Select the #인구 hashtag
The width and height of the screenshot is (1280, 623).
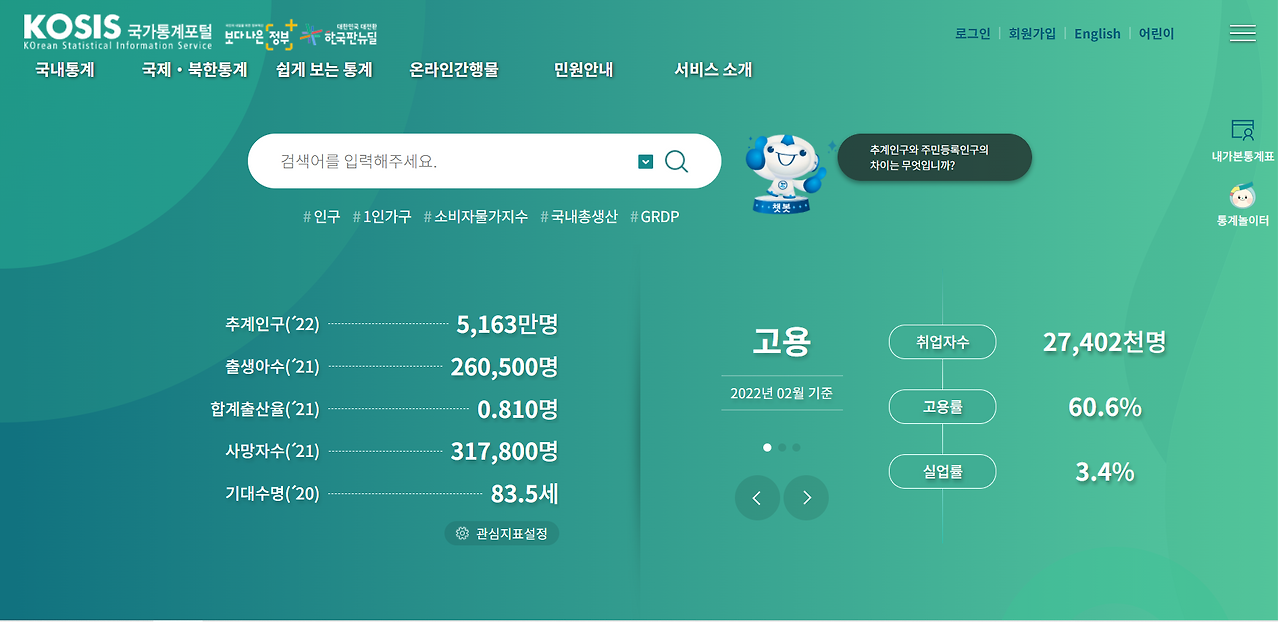point(322,216)
